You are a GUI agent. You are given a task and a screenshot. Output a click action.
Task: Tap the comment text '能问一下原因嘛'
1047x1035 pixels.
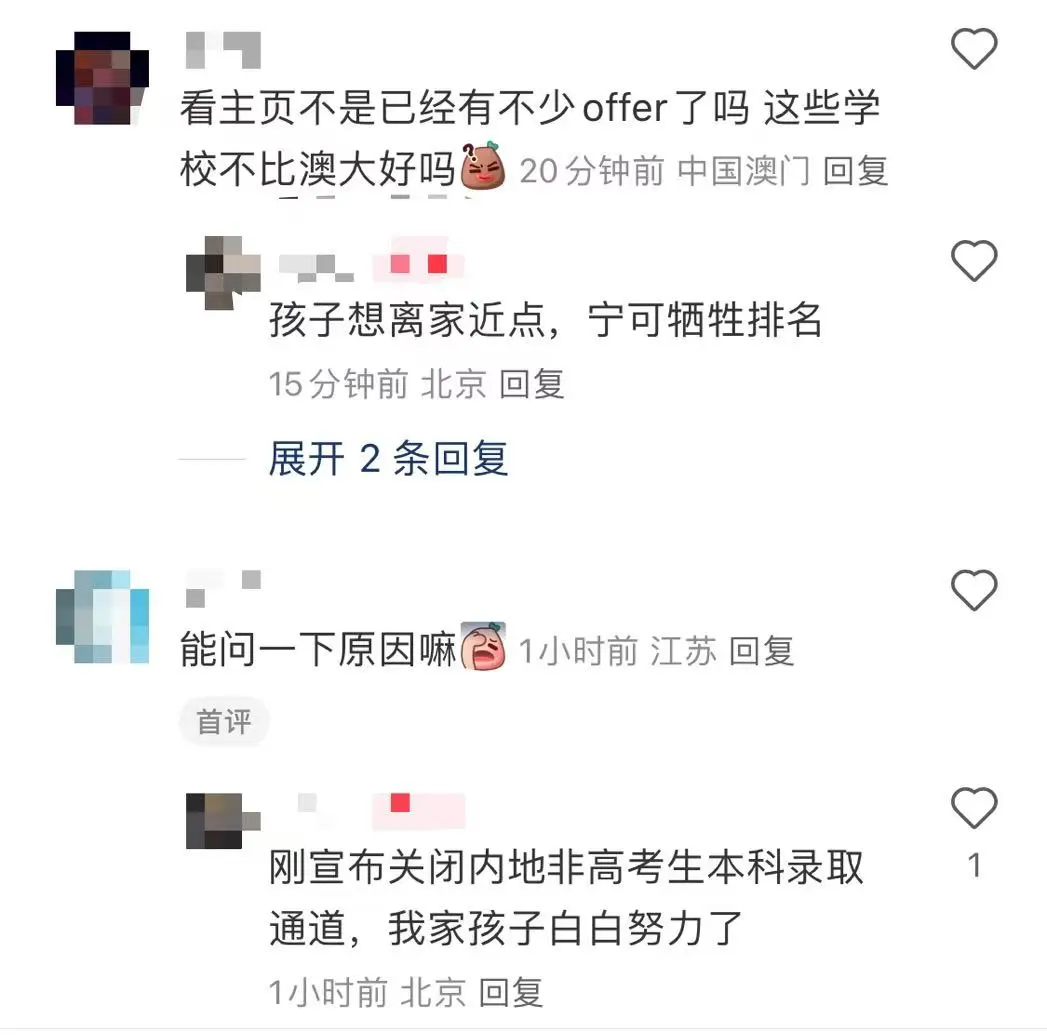[318, 650]
